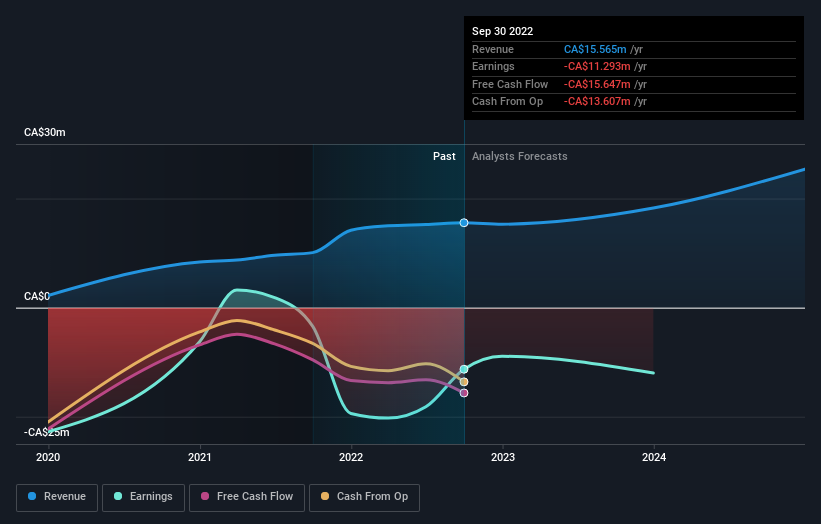Select the pink Free Cash Flow data marker
821x524 pixels.
point(464,393)
